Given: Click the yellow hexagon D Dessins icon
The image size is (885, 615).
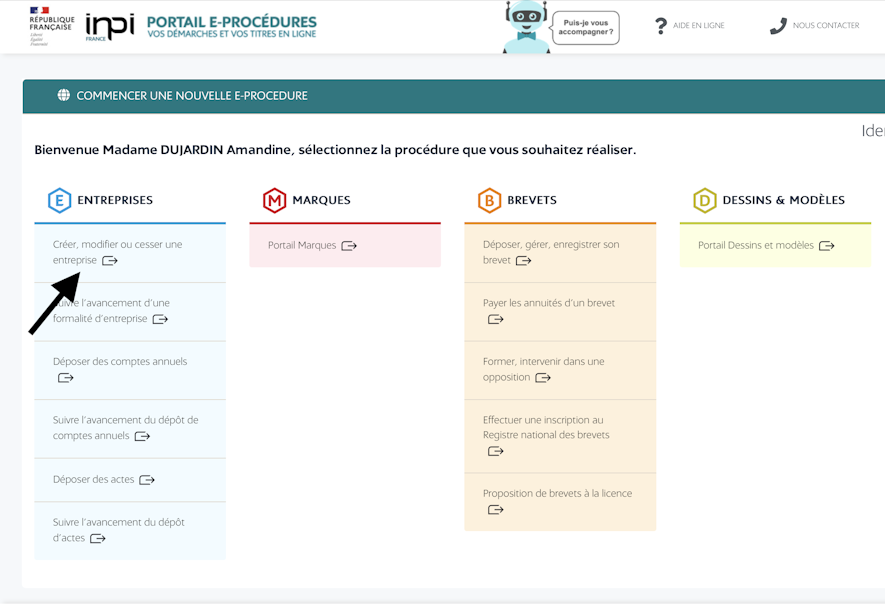Looking at the screenshot, I should [705, 200].
